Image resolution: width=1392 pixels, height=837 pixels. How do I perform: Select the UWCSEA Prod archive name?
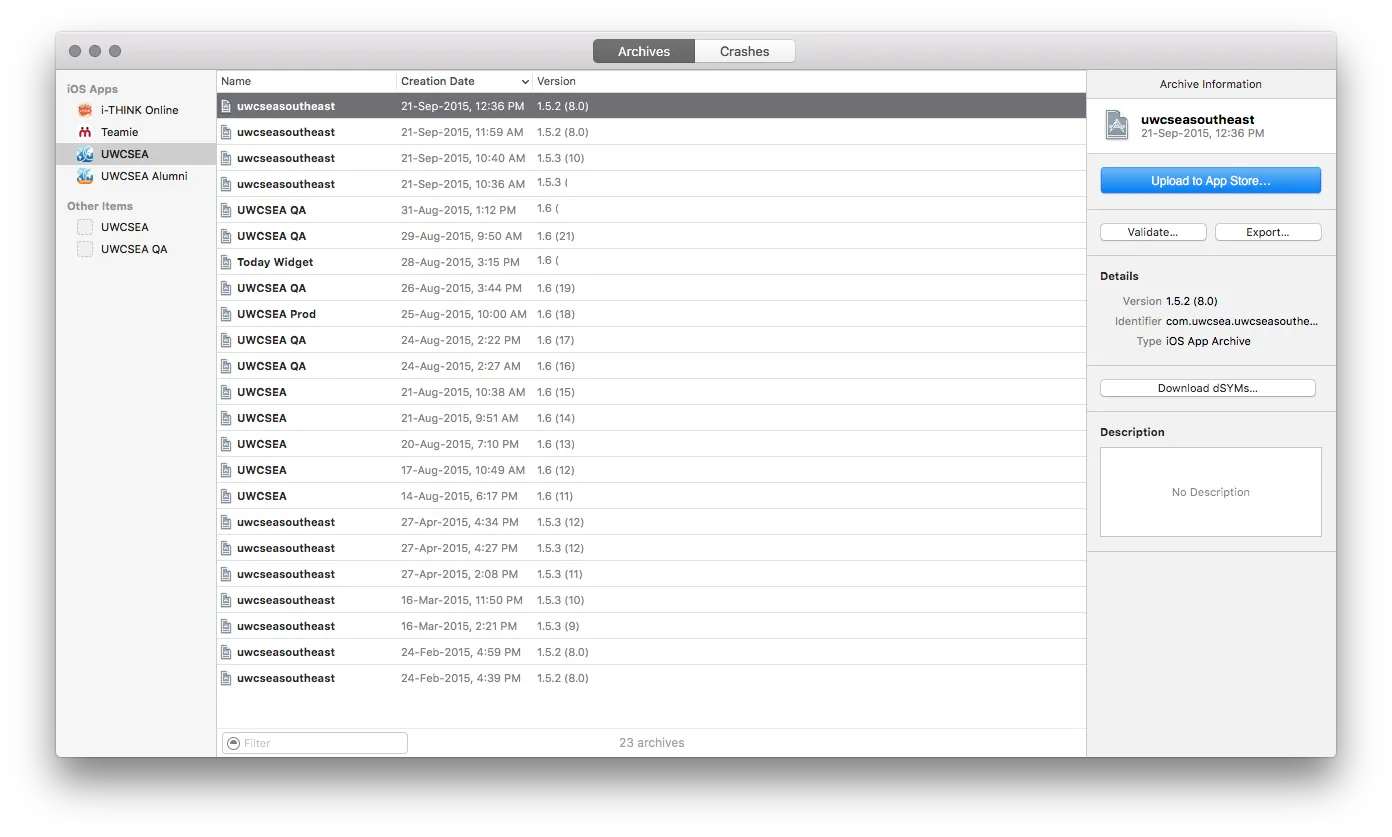point(276,314)
